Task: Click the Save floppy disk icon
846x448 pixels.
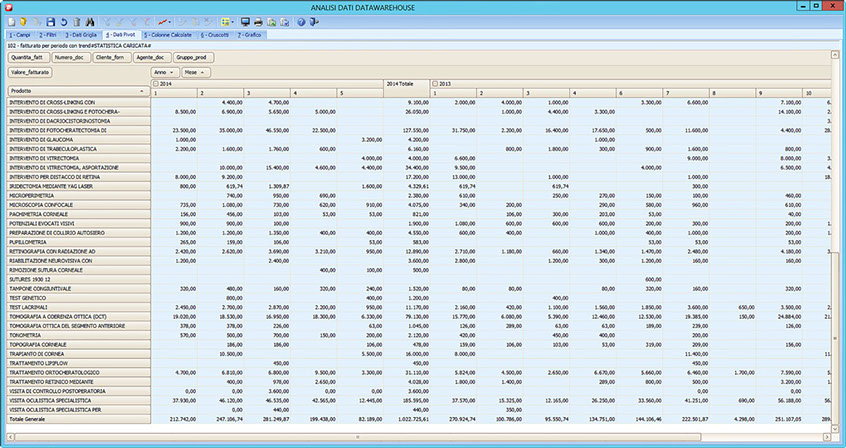Action: pos(51,21)
